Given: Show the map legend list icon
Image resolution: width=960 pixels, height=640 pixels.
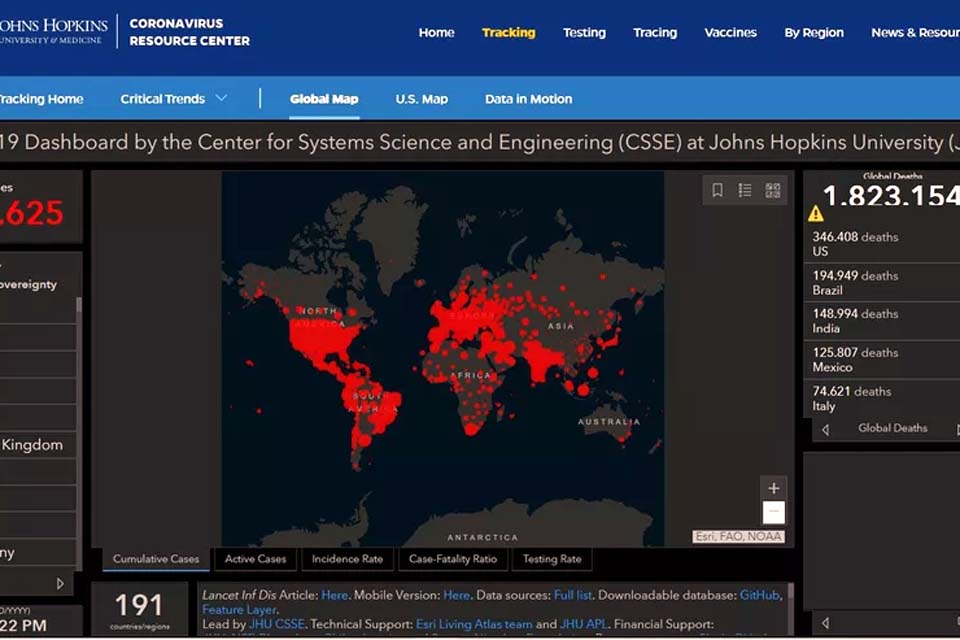Looking at the screenshot, I should click(745, 190).
